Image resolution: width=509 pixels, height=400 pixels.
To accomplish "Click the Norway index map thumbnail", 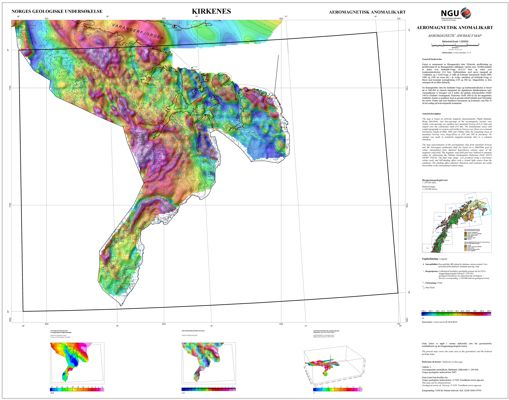I will [456, 223].
